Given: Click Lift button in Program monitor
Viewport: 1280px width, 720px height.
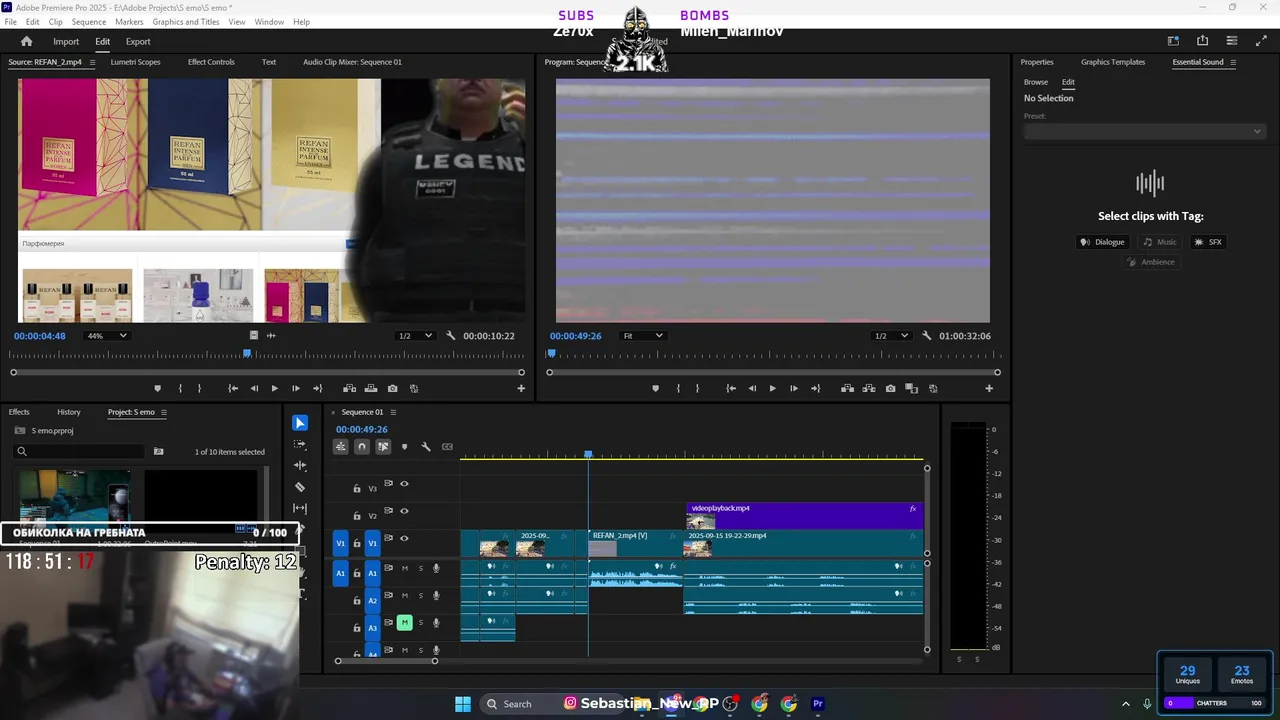Looking at the screenshot, I should (x=847, y=388).
